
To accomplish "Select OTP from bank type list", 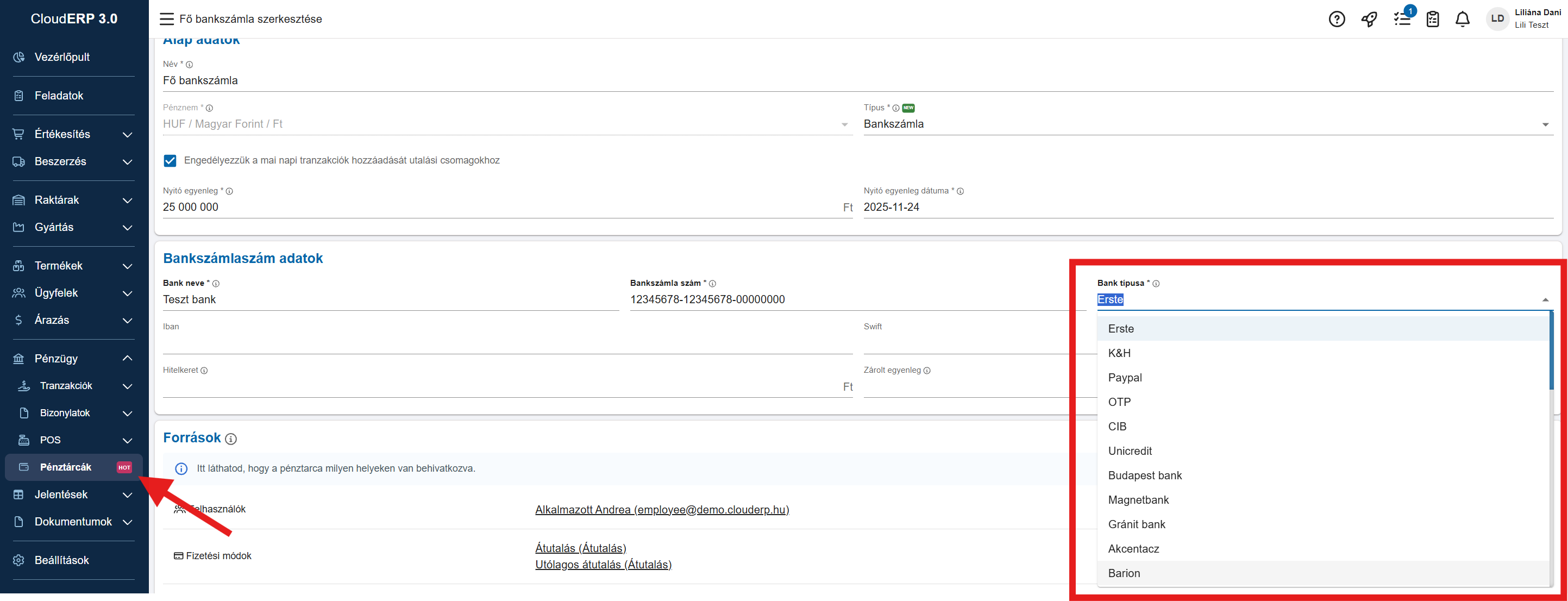I will pos(1119,402).
